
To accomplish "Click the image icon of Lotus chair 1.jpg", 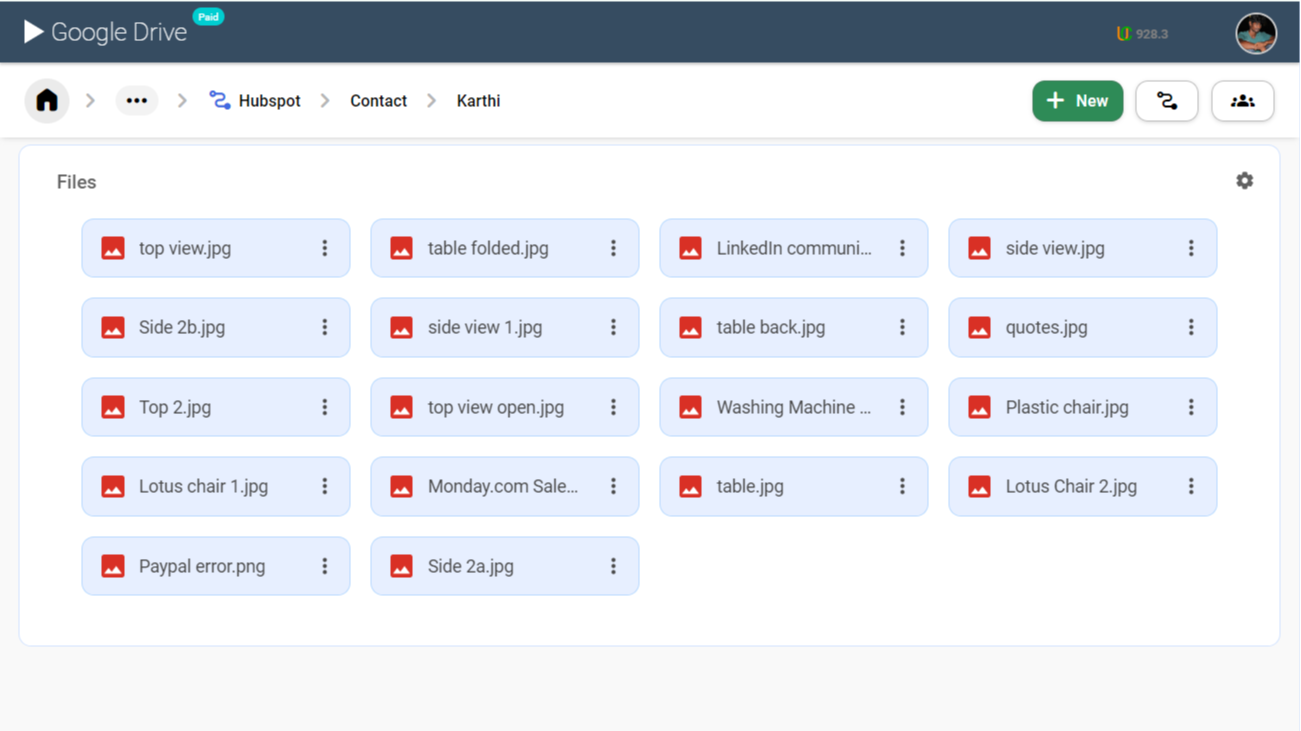I will coord(113,486).
